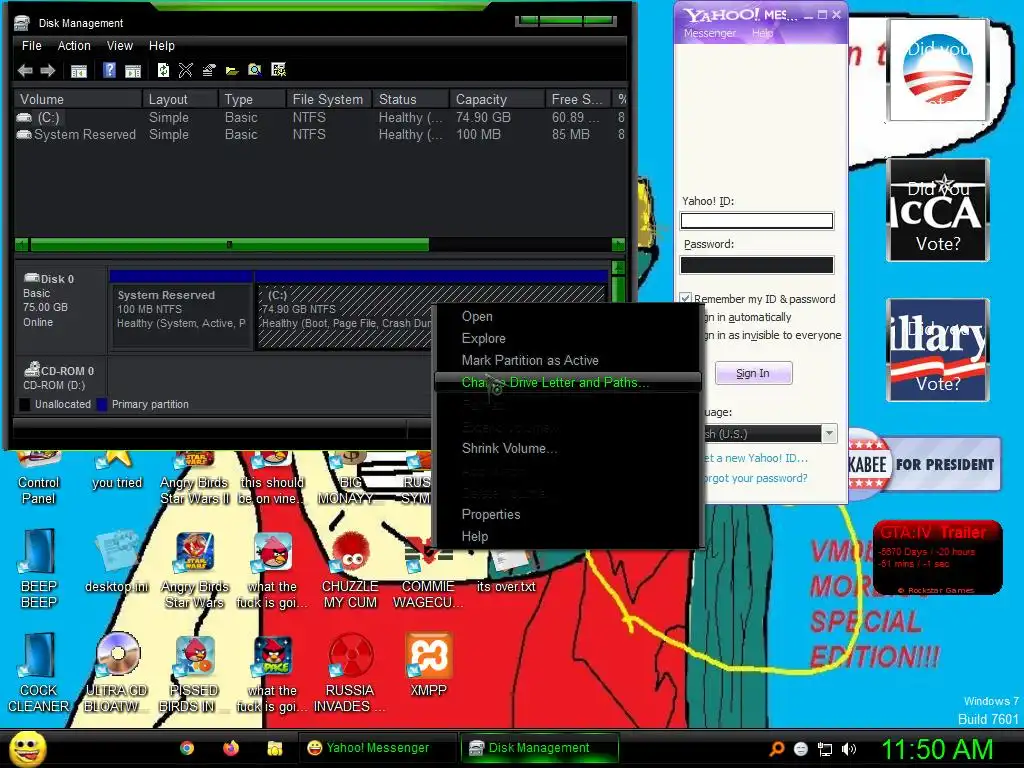Open the file explorer folder taskbar icon
This screenshot has width=1024, height=768.
point(275,748)
